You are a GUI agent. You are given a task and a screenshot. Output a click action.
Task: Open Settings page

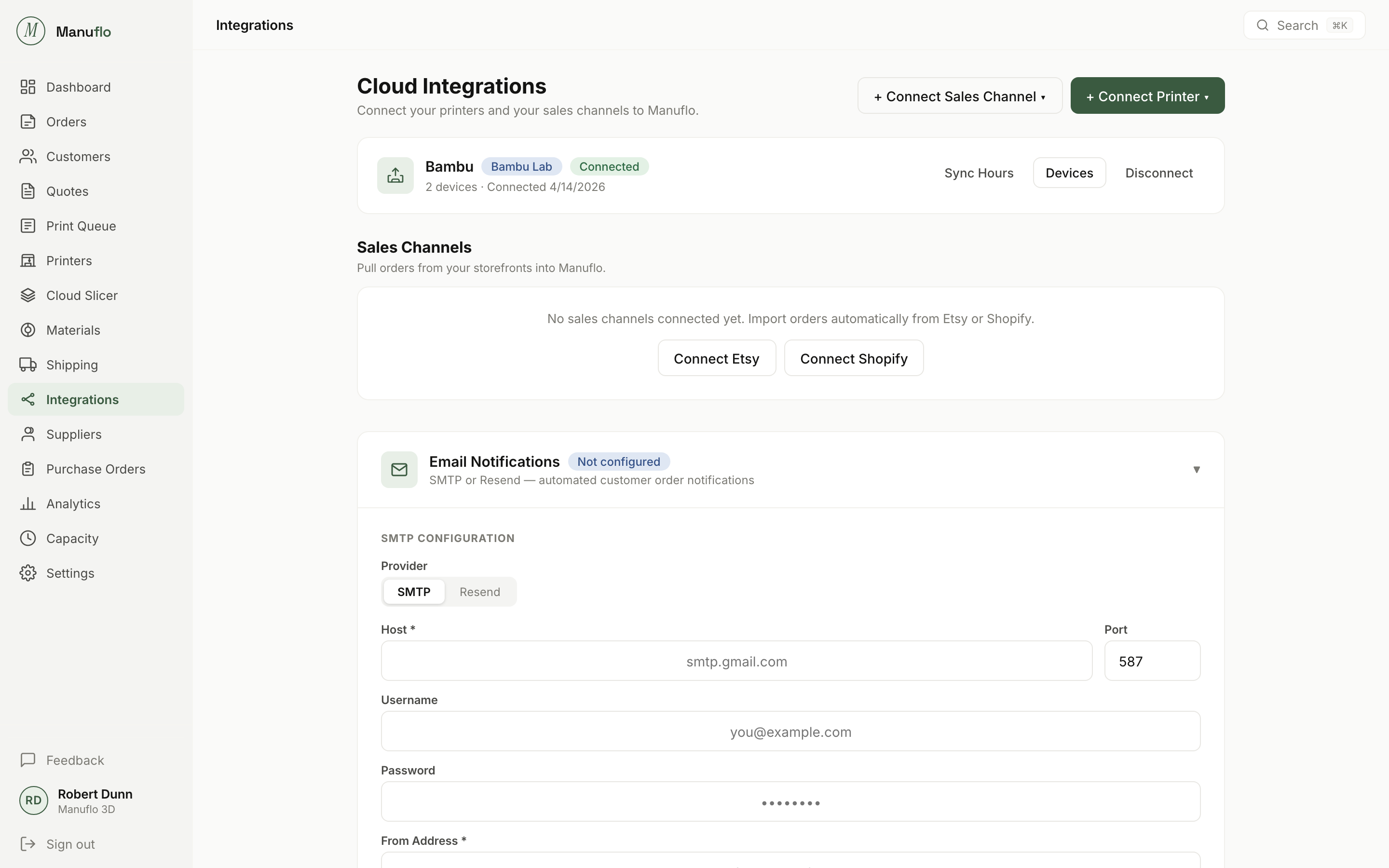tap(96, 573)
